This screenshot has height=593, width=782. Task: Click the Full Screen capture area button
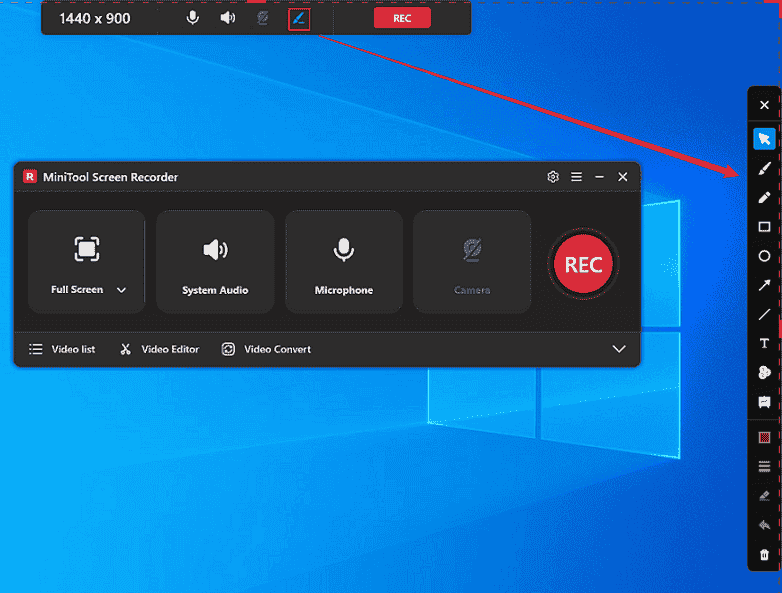click(86, 262)
